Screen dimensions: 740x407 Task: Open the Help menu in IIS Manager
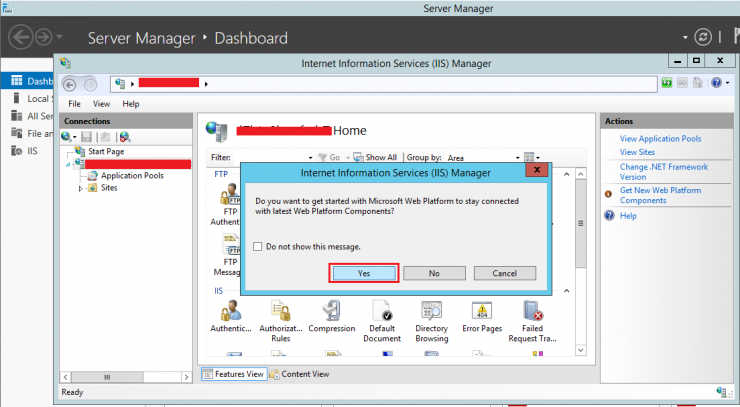pyautogui.click(x=131, y=104)
